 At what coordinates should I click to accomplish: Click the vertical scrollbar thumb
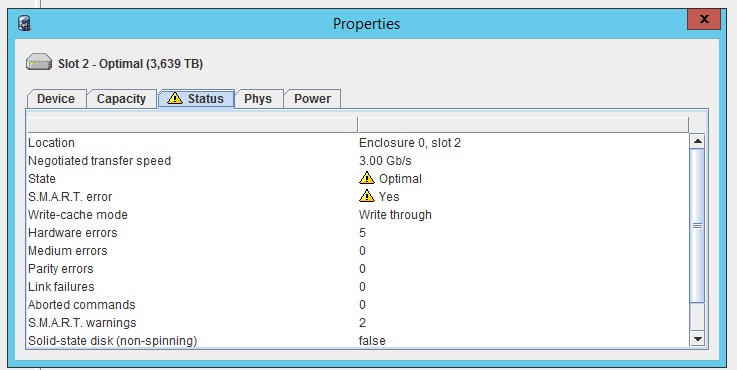(x=698, y=226)
